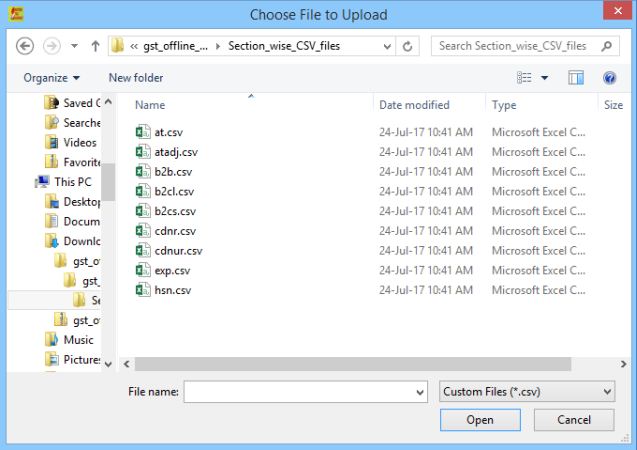Viewport: 637px width, 450px height.
Task: Open the Organize menu
Action: point(51,78)
